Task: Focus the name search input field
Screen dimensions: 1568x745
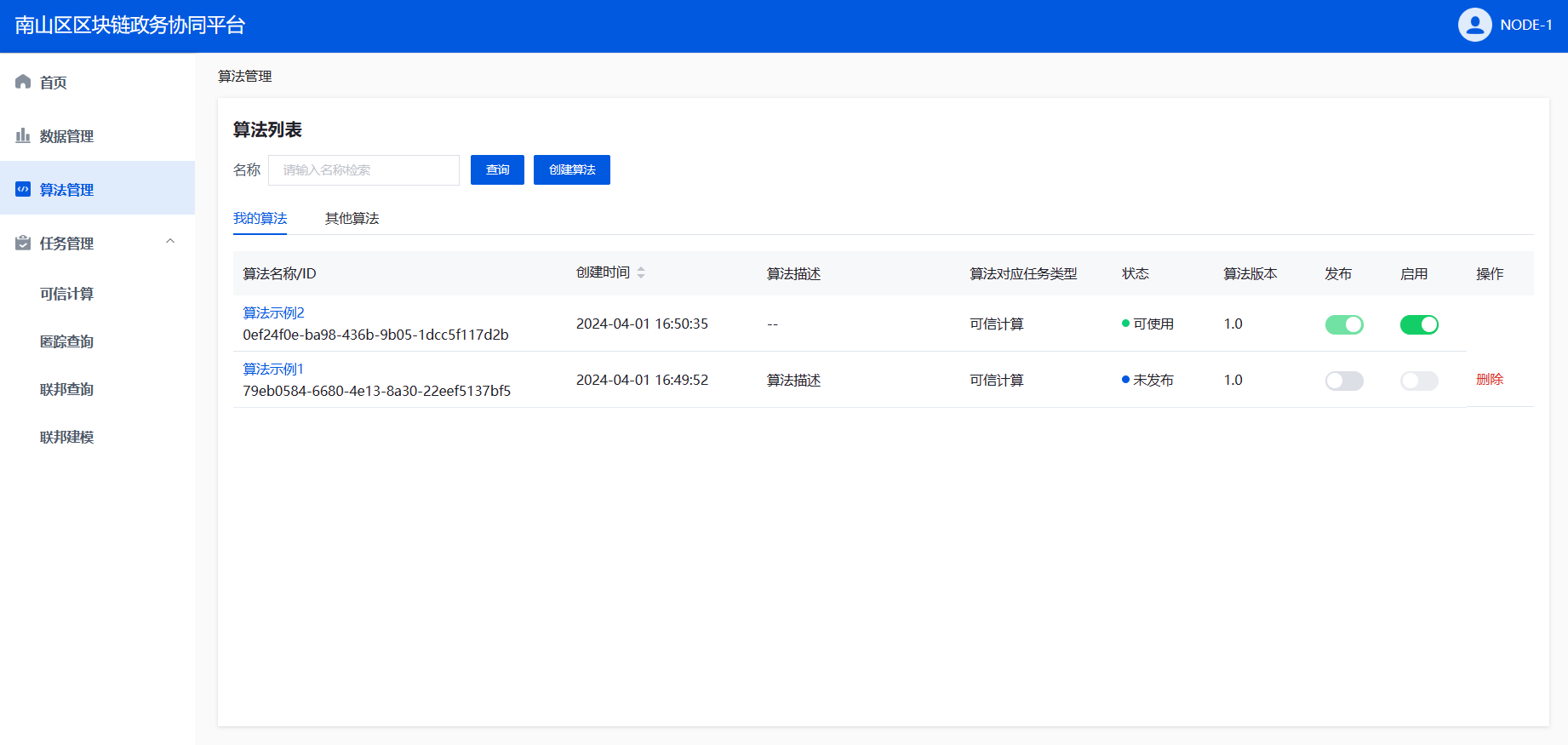Action: pyautogui.click(x=363, y=170)
